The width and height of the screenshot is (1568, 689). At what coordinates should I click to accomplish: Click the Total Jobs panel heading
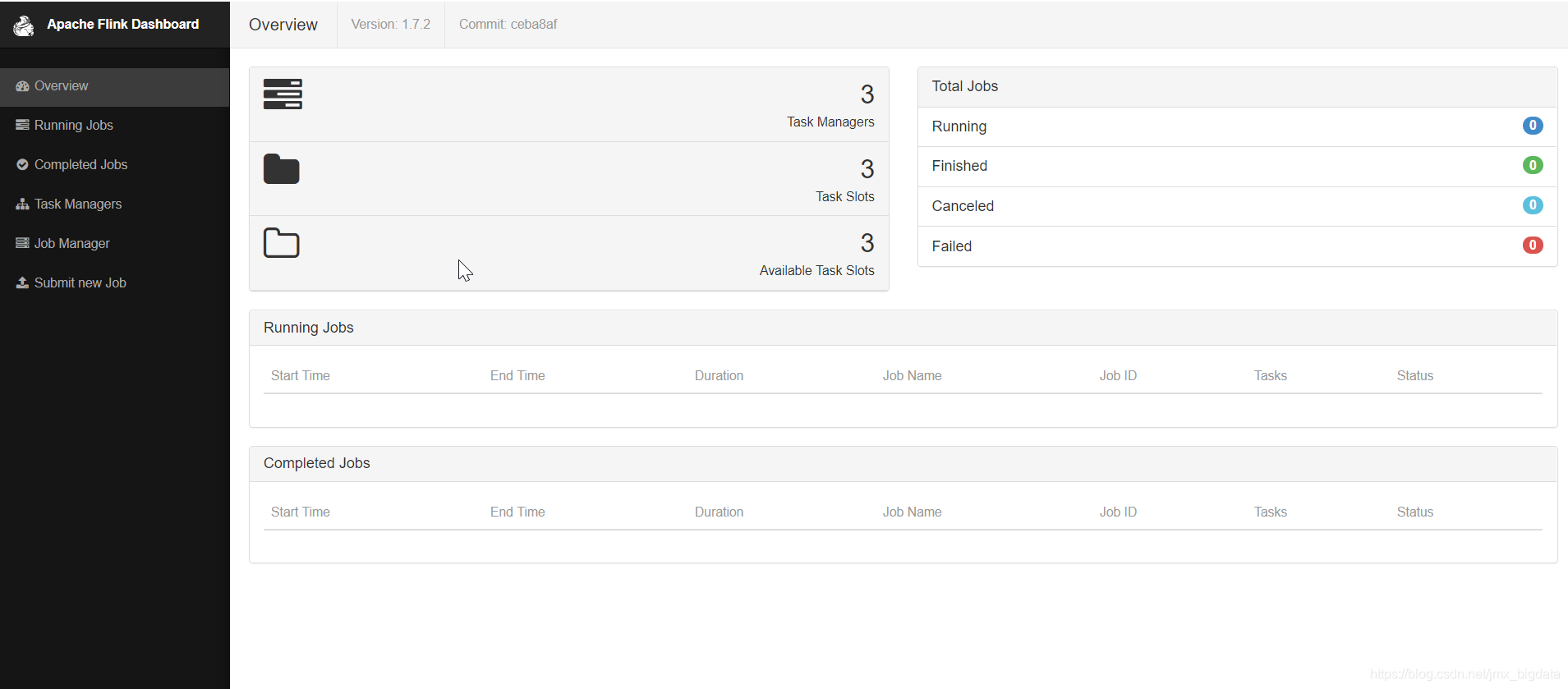[x=965, y=86]
